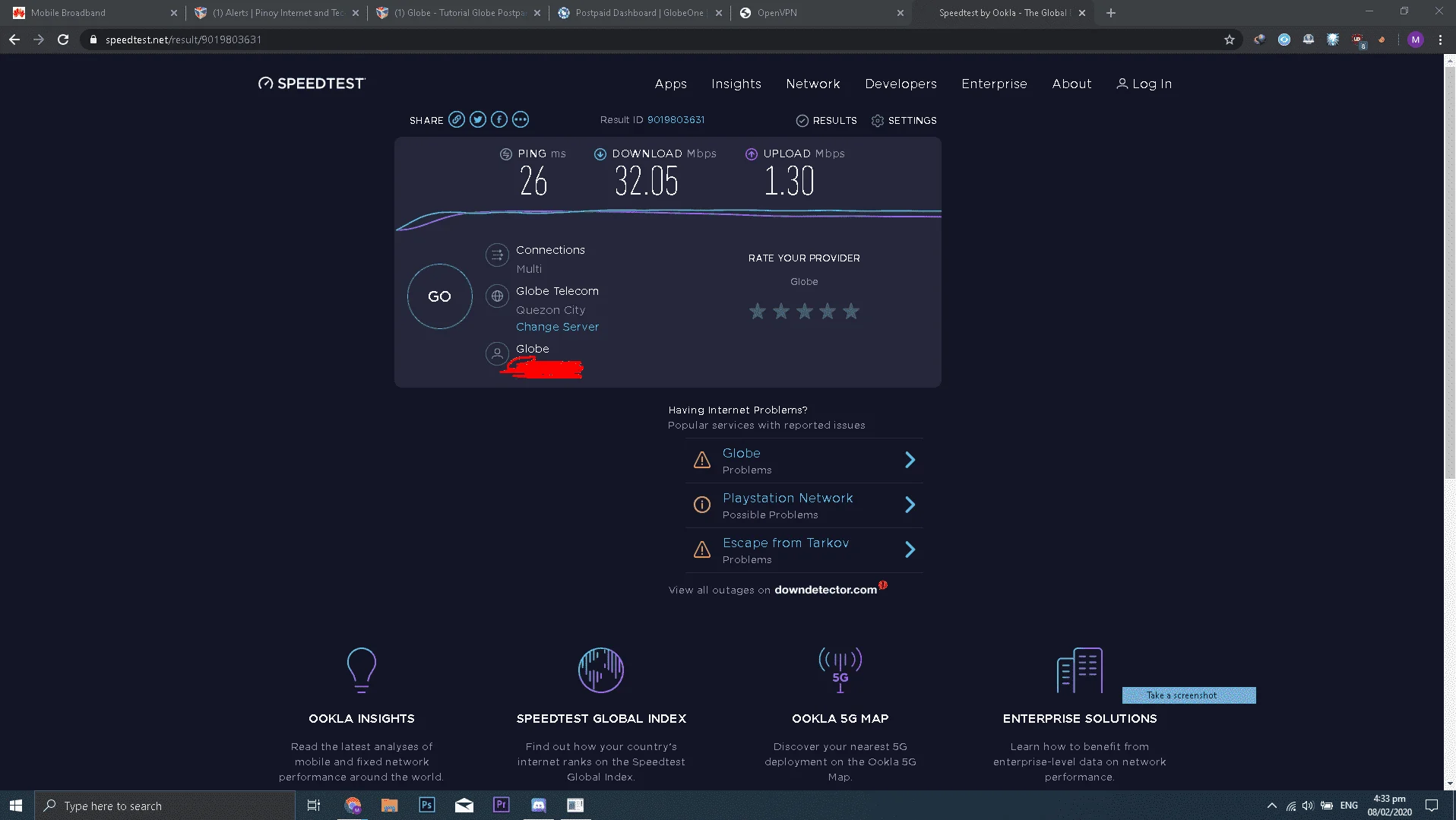Click the Ookla 5G Map antenna icon
The width and height of the screenshot is (1456, 820).
840,670
